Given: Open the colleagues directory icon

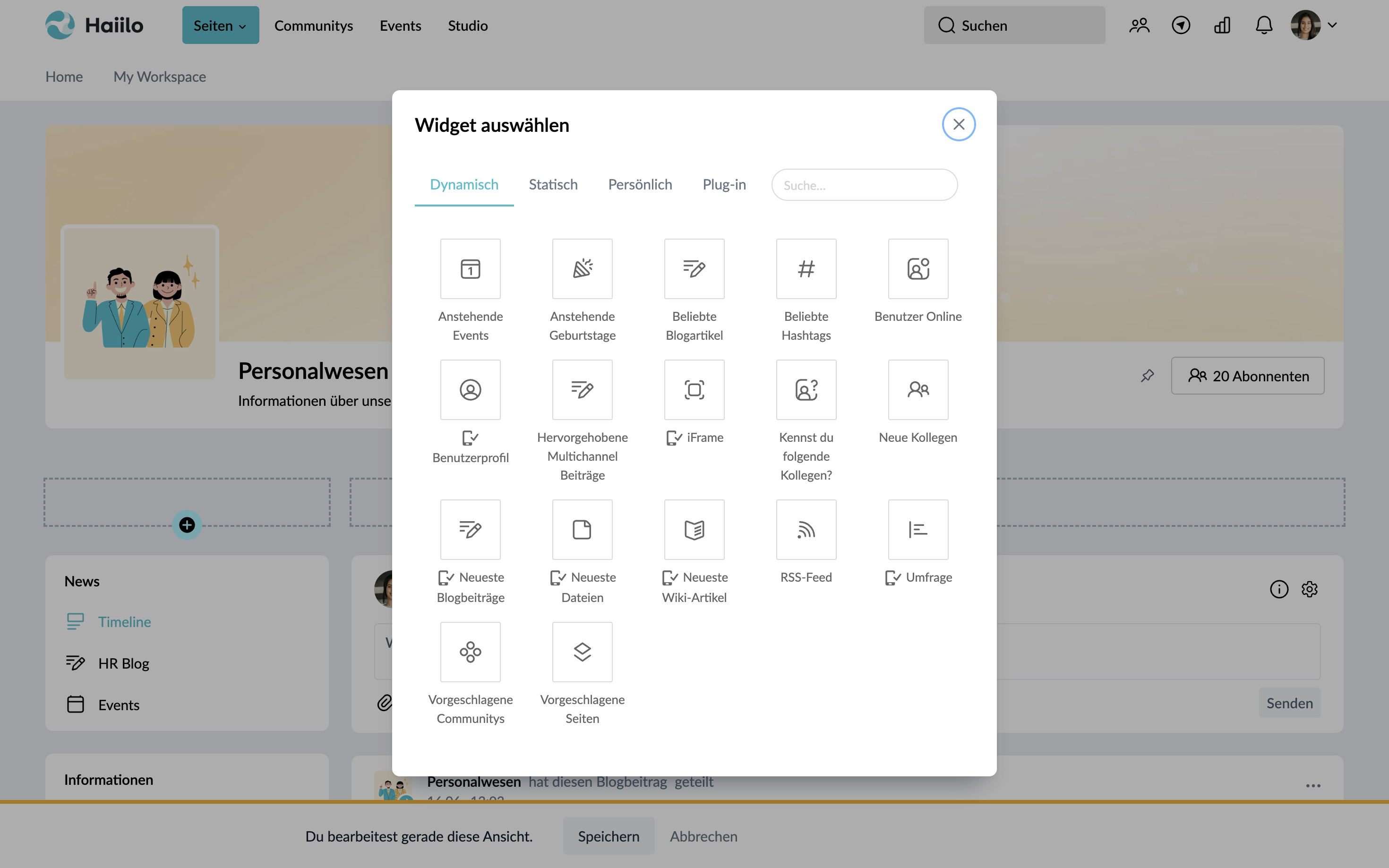Looking at the screenshot, I should [1140, 25].
